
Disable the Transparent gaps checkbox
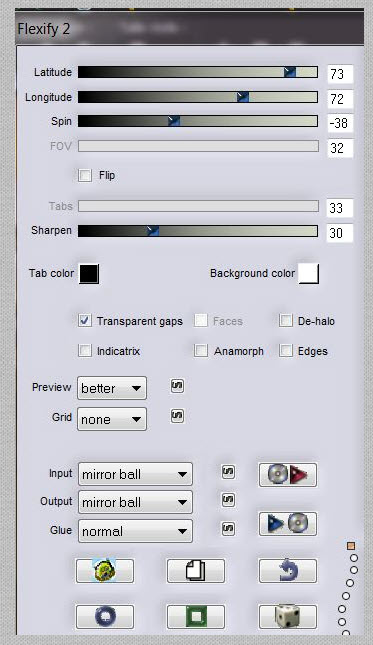point(85,320)
